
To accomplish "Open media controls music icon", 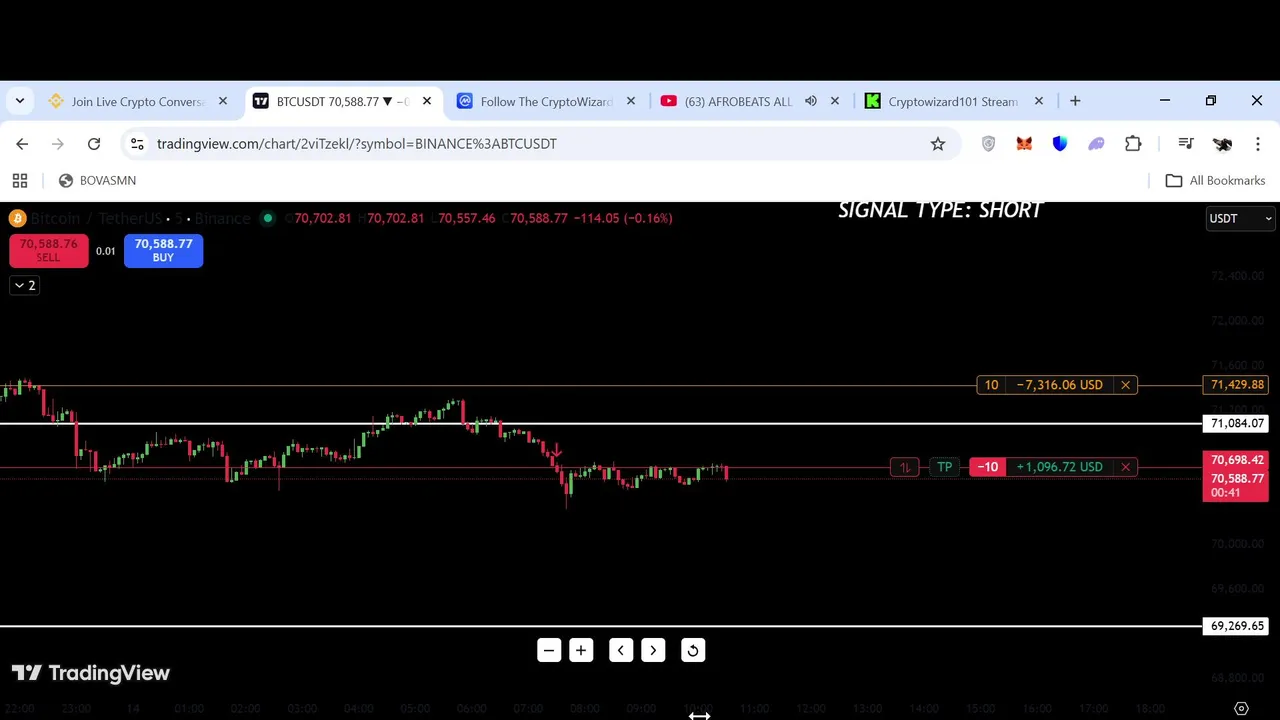I will coord(1186,144).
